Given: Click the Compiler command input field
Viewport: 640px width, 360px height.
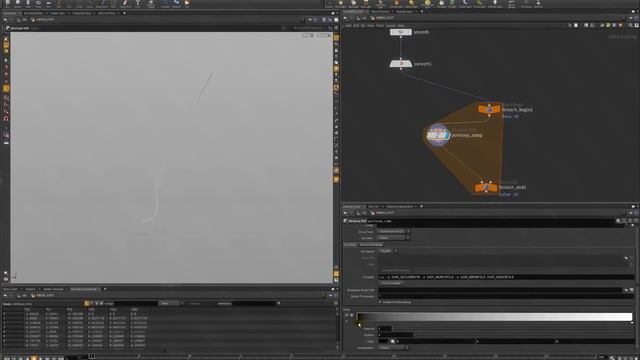Looking at the screenshot, I should [x=506, y=277].
